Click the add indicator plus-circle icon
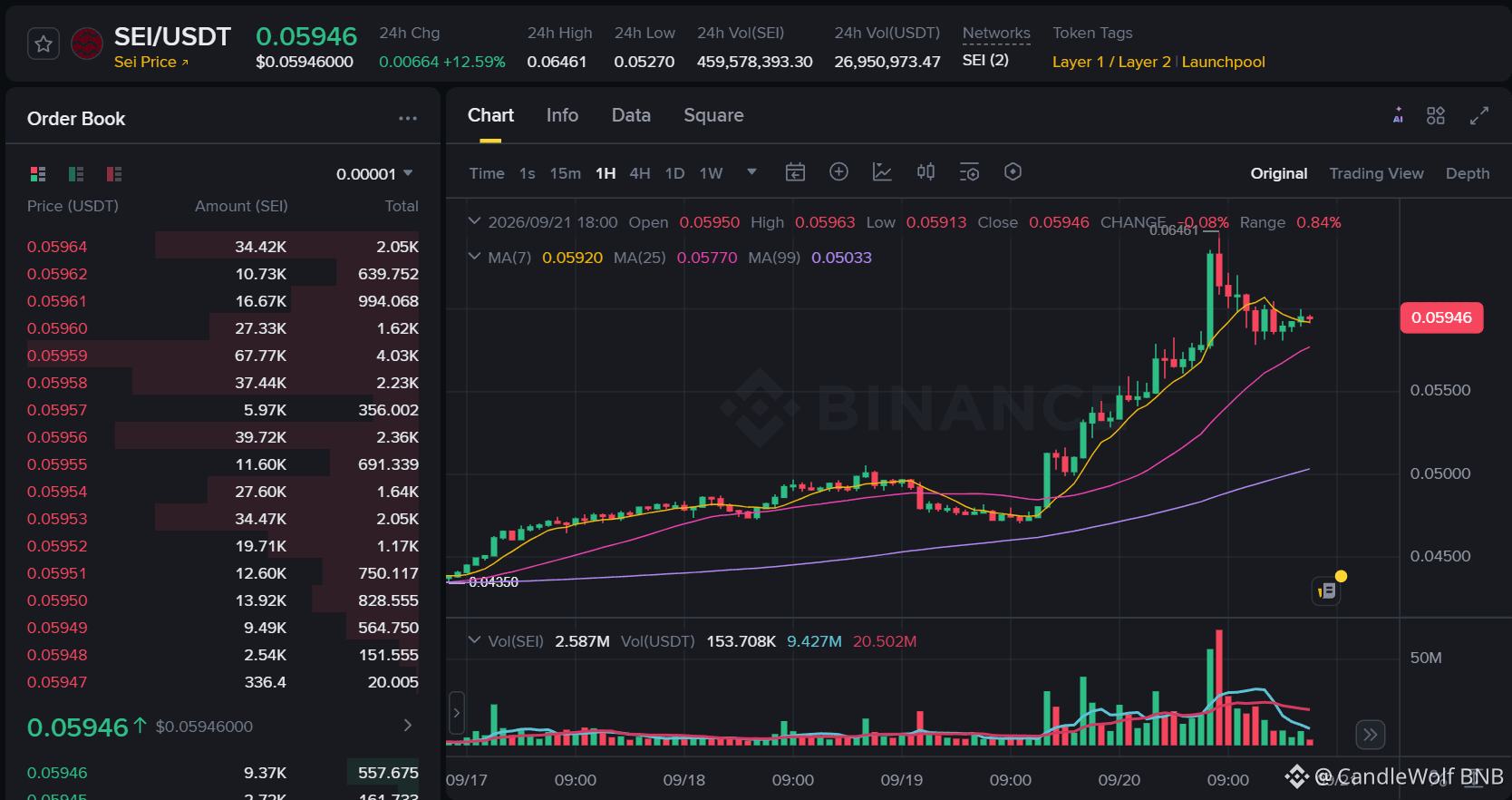Screen dimensions: 1512x800 pyautogui.click(x=838, y=172)
